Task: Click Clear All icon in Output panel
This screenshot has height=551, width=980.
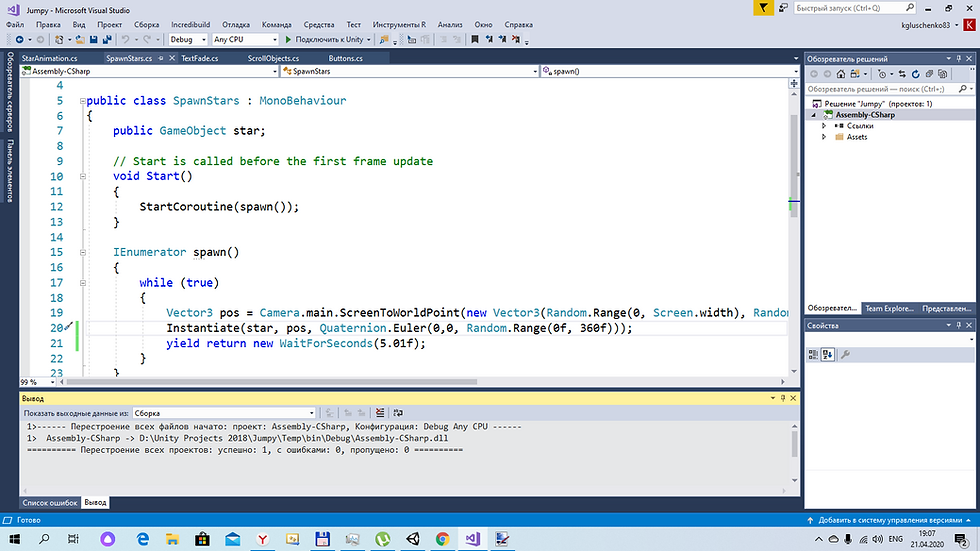Action: [x=380, y=413]
